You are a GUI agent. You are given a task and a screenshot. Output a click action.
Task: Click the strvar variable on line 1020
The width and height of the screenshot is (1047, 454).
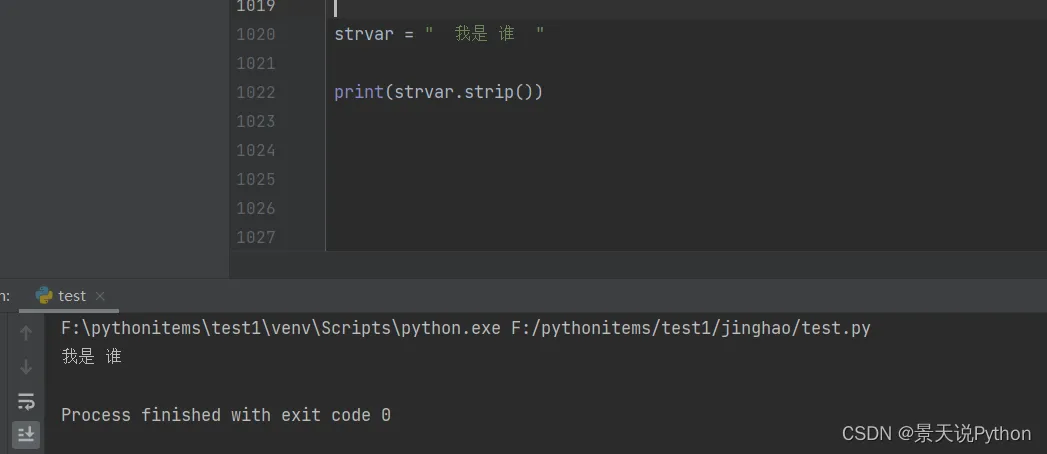tap(364, 34)
